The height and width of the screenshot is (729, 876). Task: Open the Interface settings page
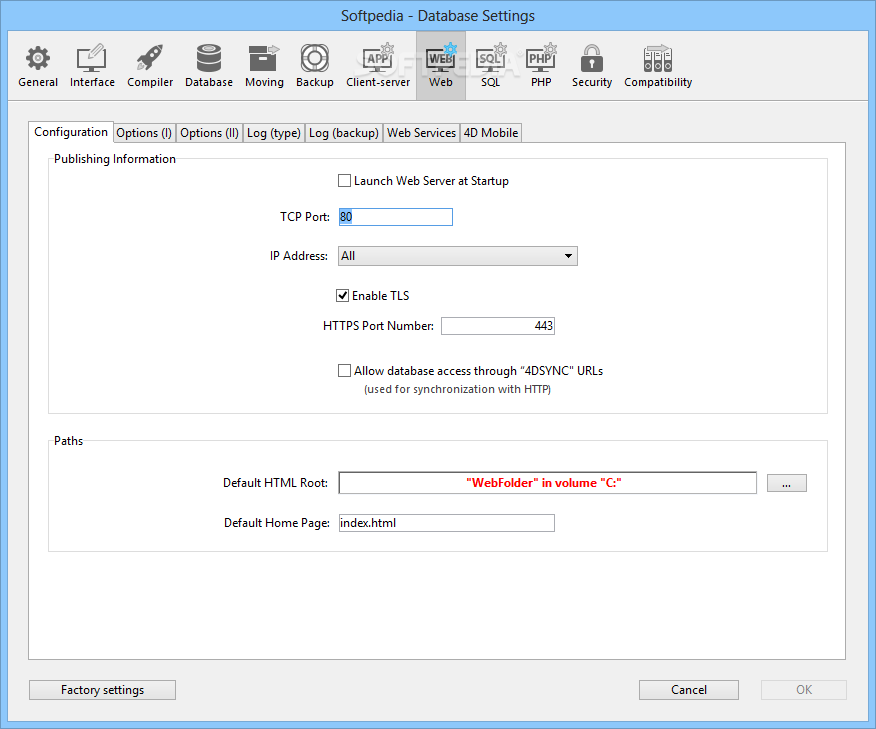[92, 66]
